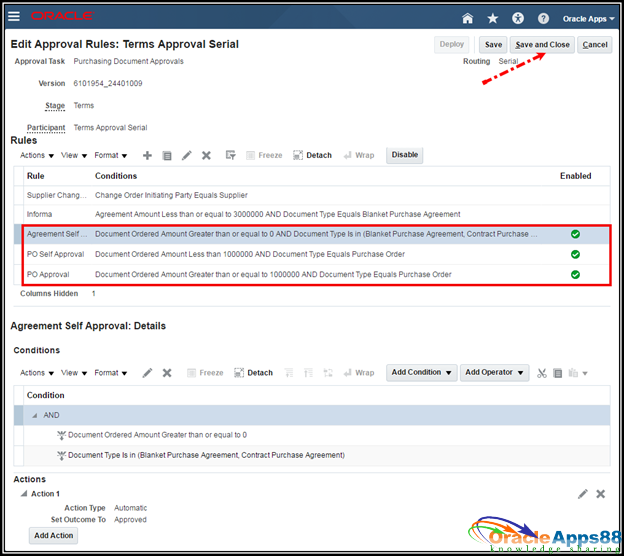This screenshot has width=624, height=556.
Task: Open the hamburger navigator menu
Action: click(14, 16)
